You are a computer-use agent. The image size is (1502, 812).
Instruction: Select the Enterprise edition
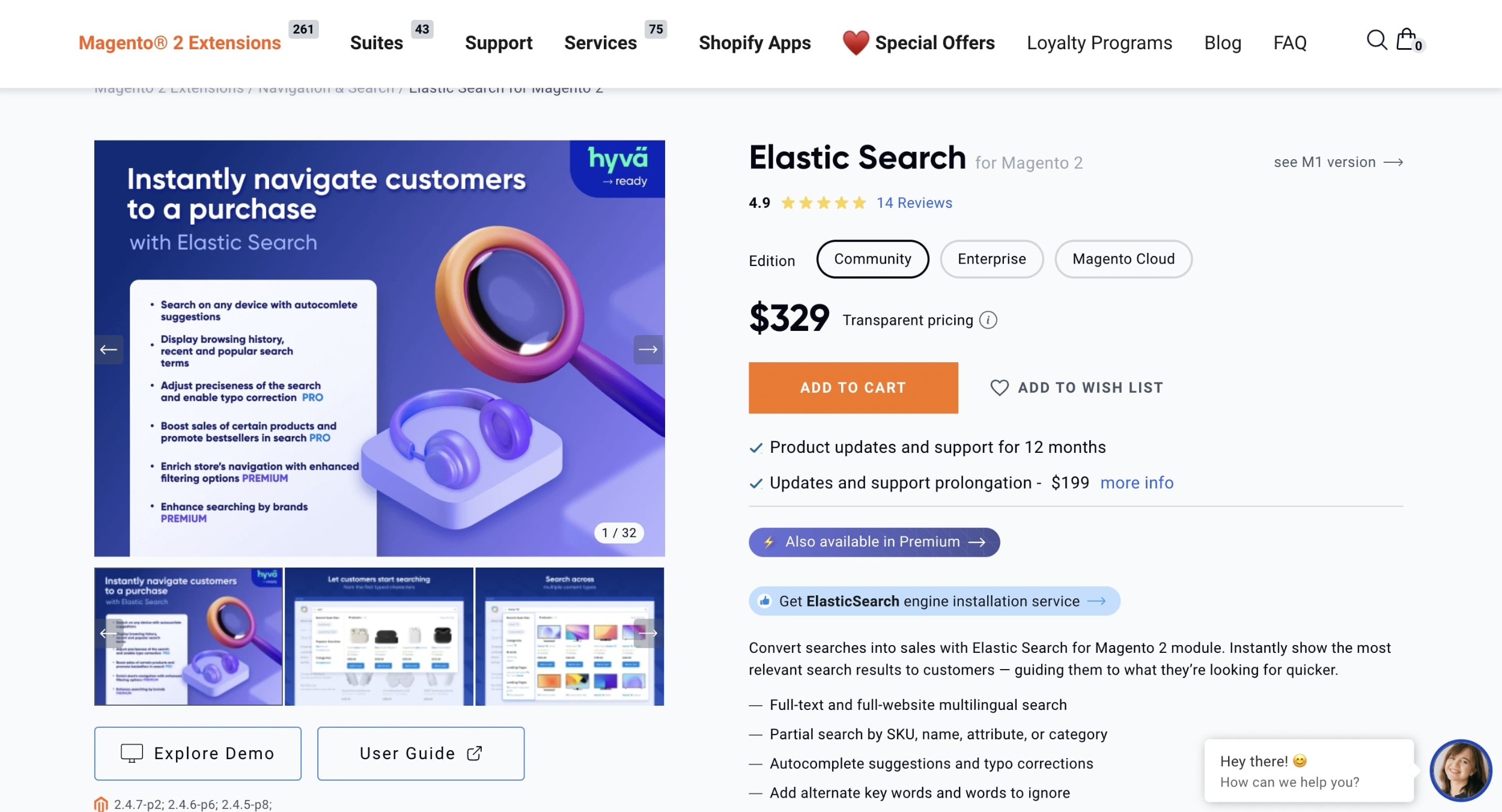pyautogui.click(x=991, y=258)
